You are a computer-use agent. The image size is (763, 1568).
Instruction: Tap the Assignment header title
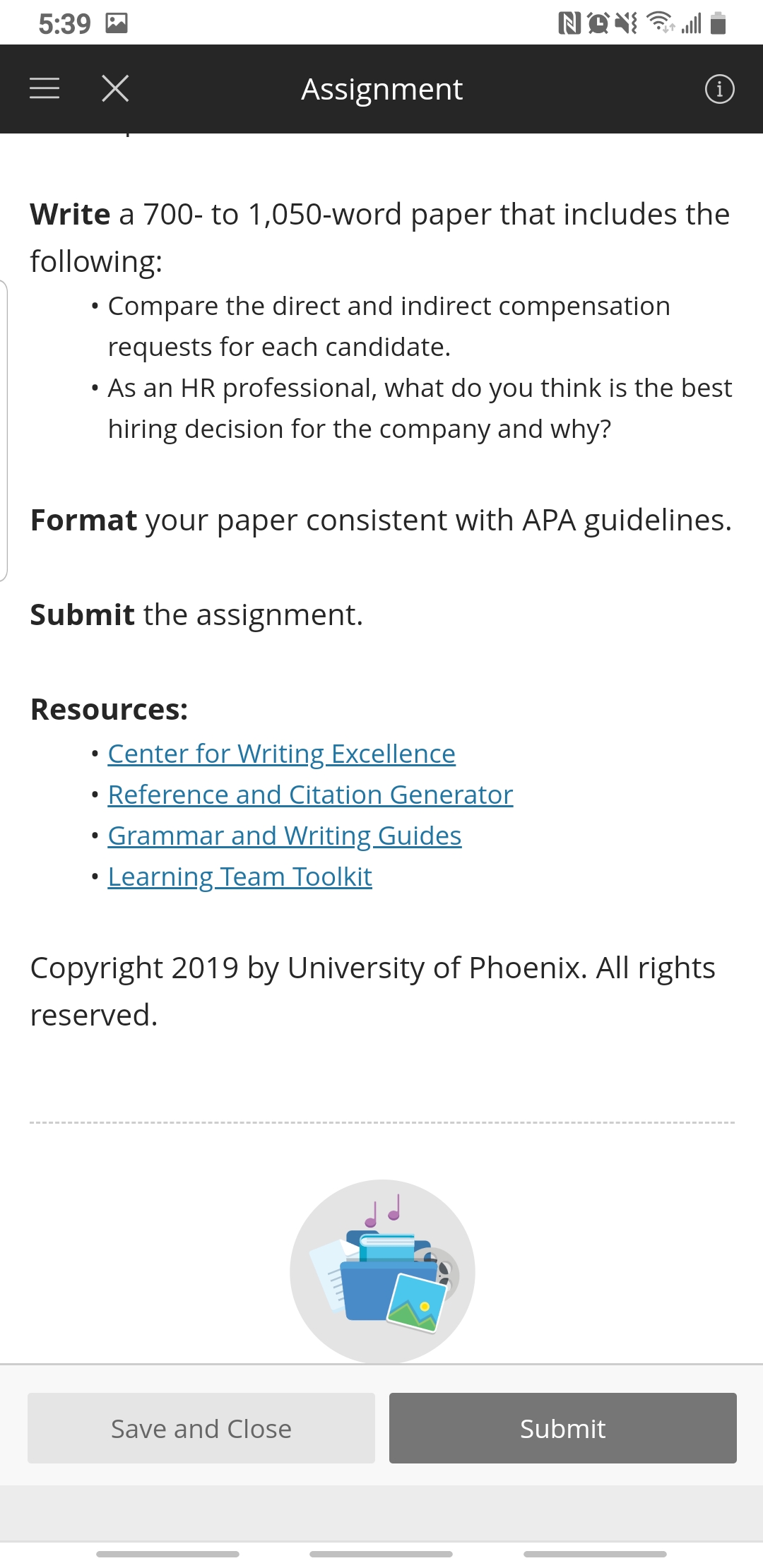coord(381,89)
